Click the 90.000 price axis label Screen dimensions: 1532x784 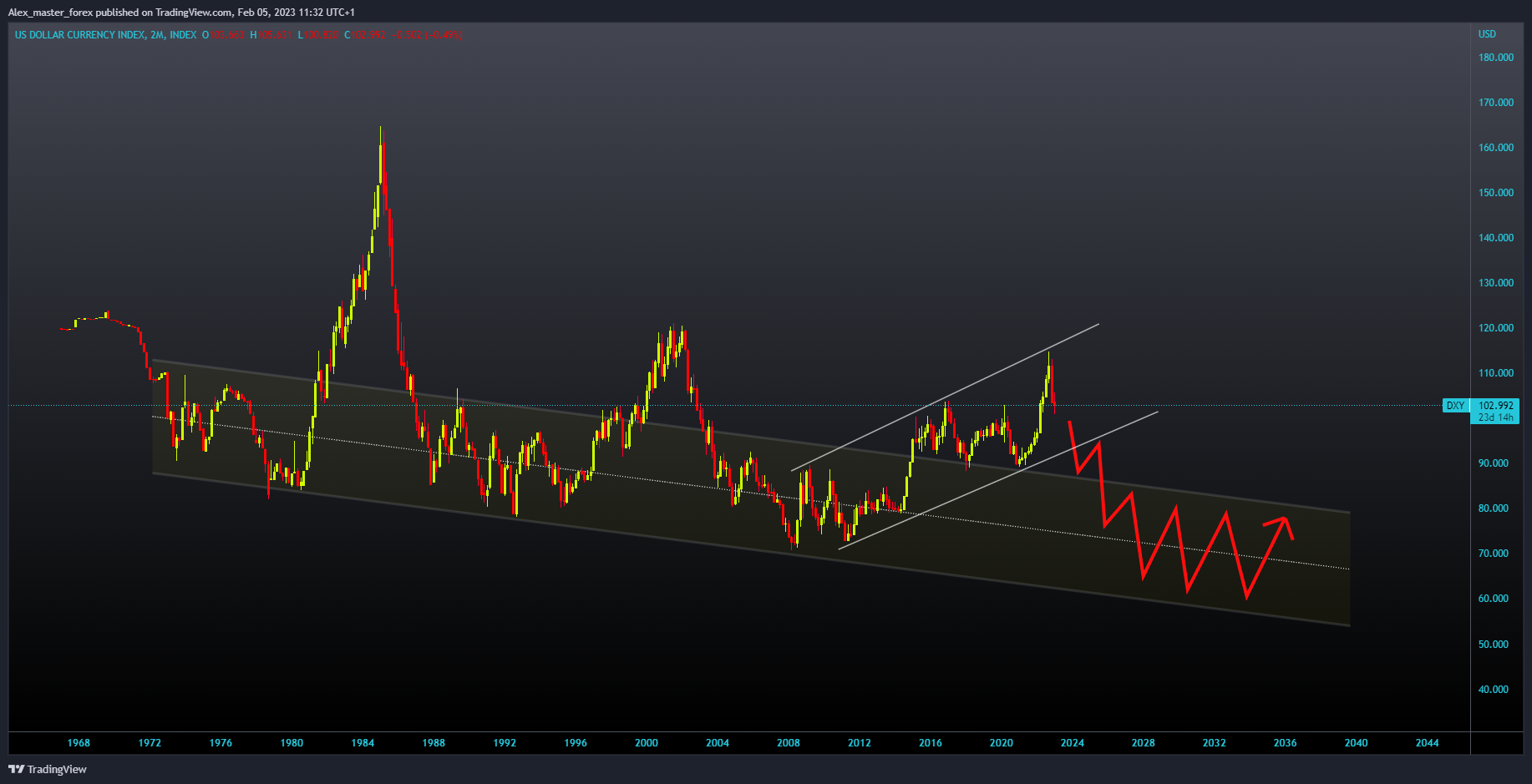point(1493,463)
